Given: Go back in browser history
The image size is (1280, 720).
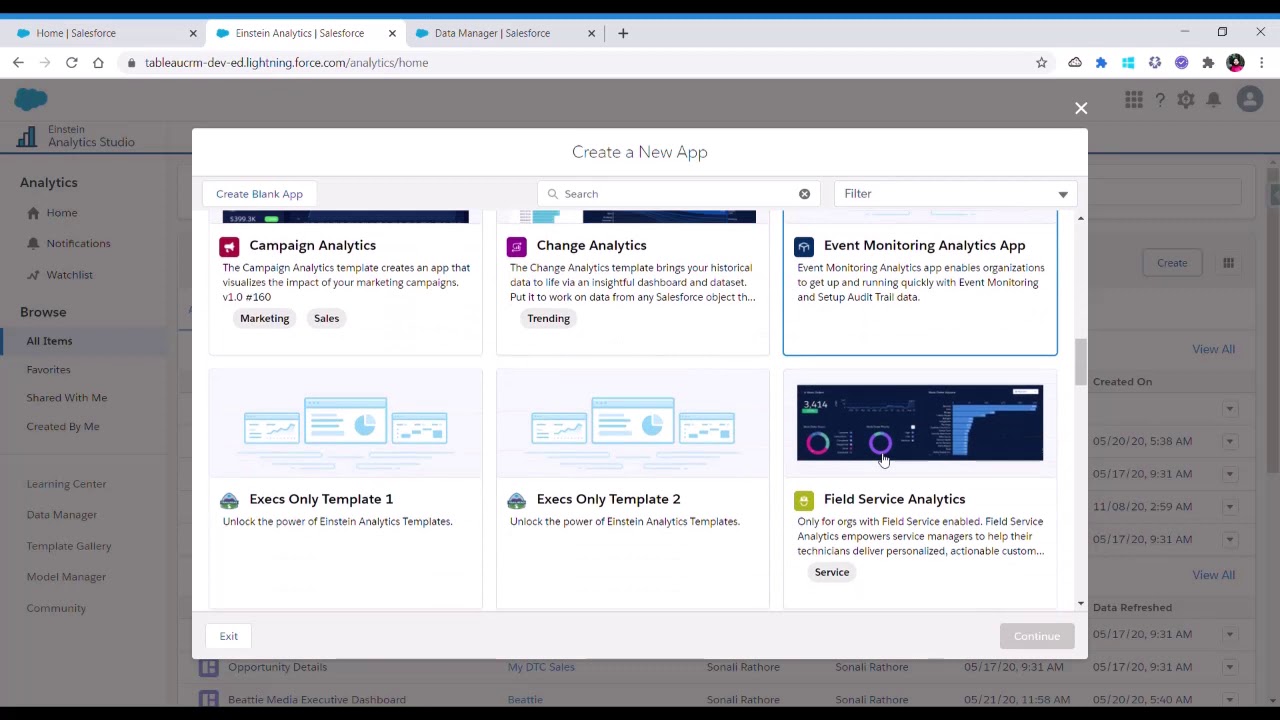Looking at the screenshot, I should 18,63.
